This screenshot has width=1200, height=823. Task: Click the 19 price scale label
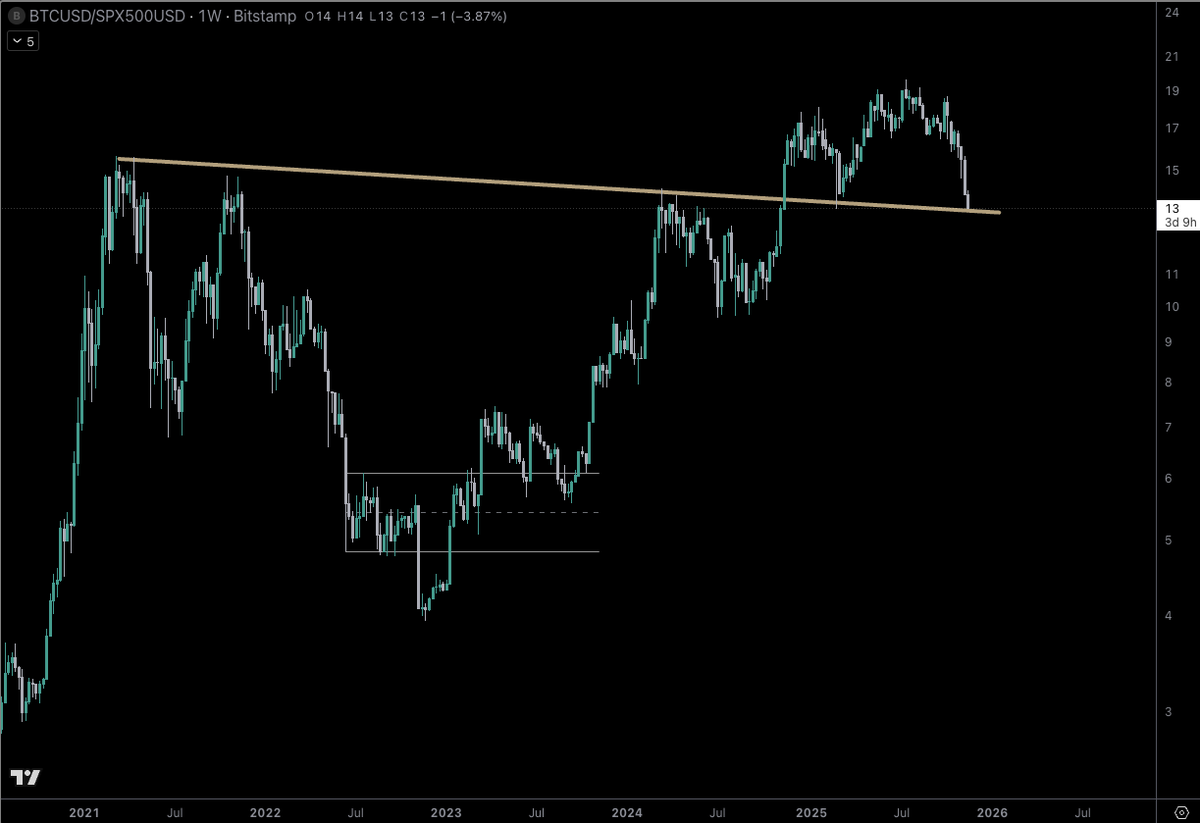coord(1174,91)
